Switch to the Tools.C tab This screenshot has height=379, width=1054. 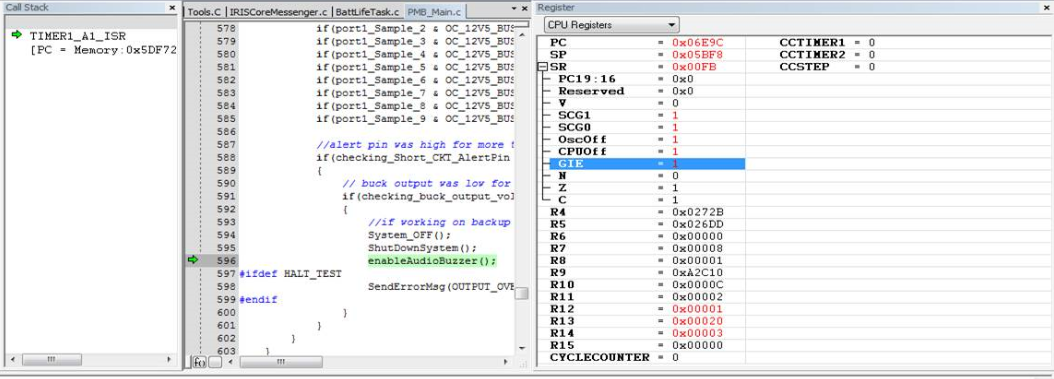(x=204, y=12)
